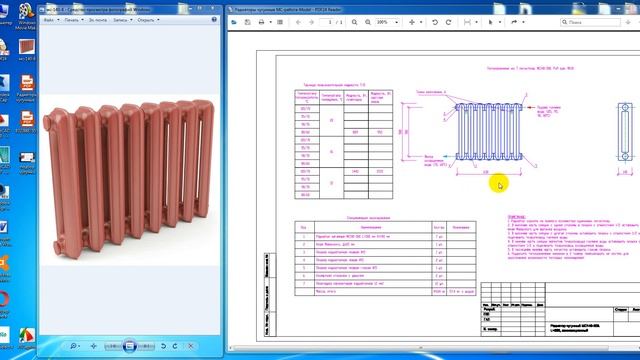Click the horizontal scrollbar in PDF reader
The height and width of the screenshot is (360, 640).
(x=420, y=348)
